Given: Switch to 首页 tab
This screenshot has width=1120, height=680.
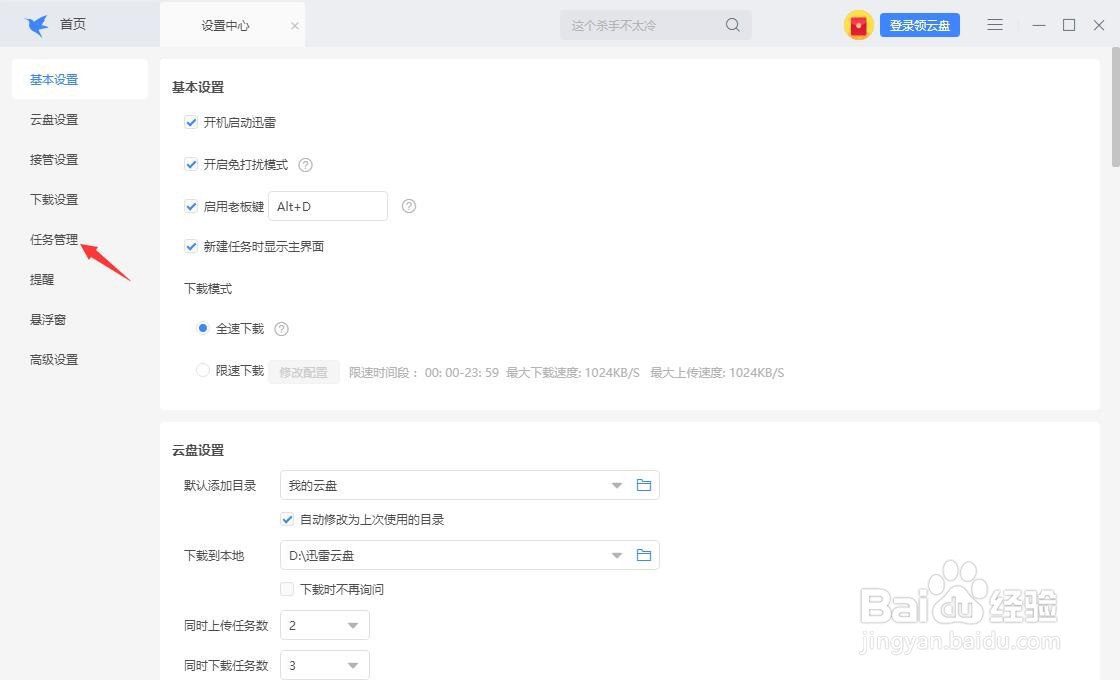Looking at the screenshot, I should 72,25.
